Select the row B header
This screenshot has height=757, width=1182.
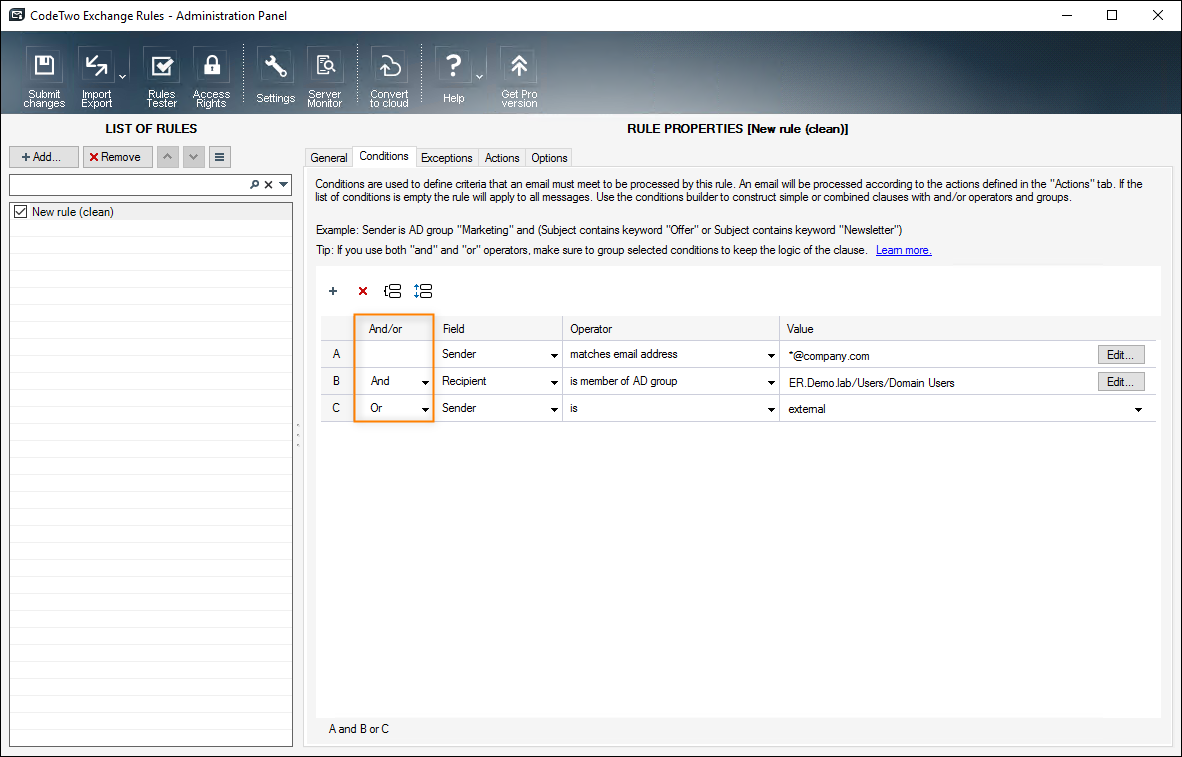[336, 382]
